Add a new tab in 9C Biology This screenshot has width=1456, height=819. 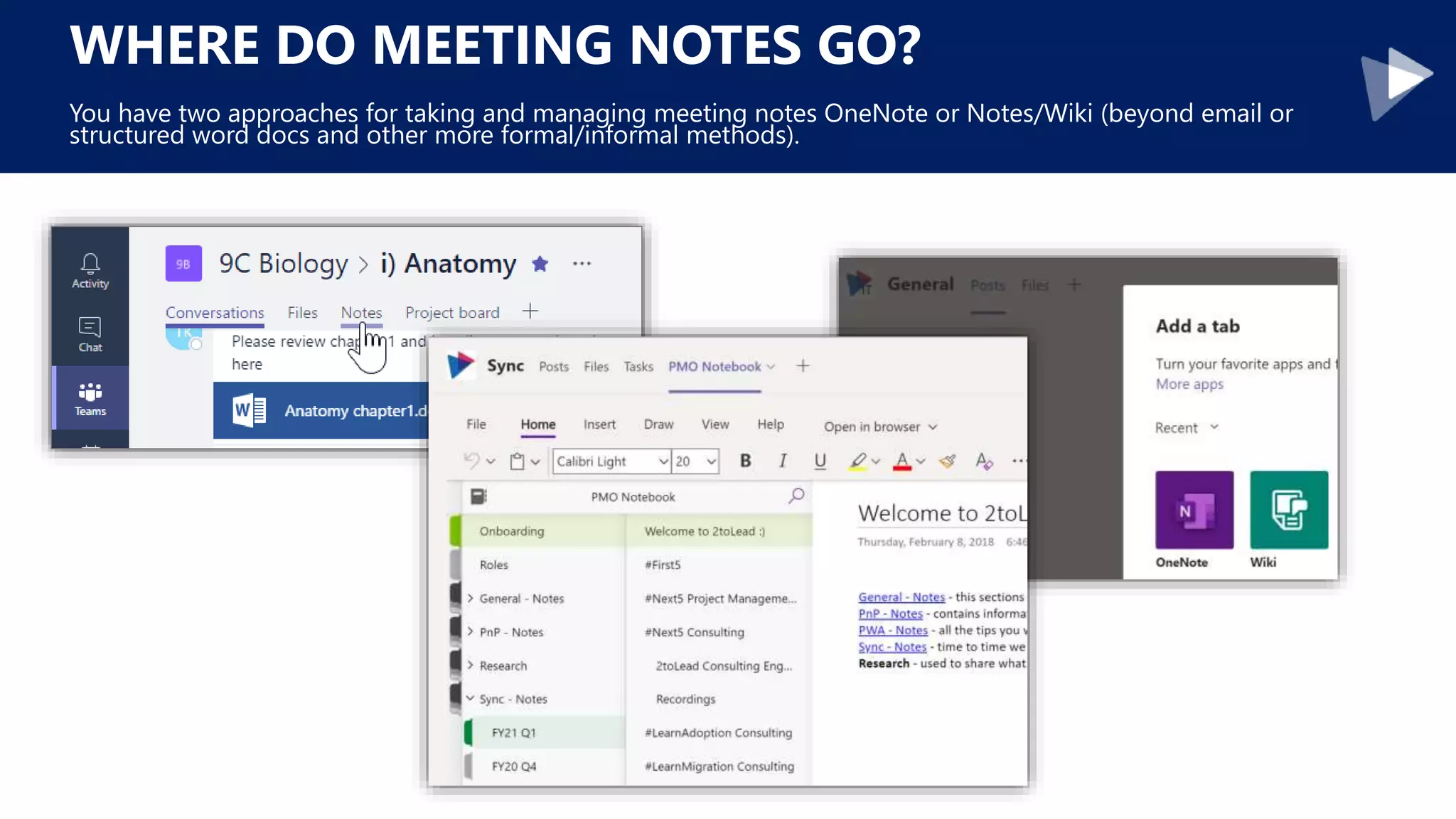530,311
